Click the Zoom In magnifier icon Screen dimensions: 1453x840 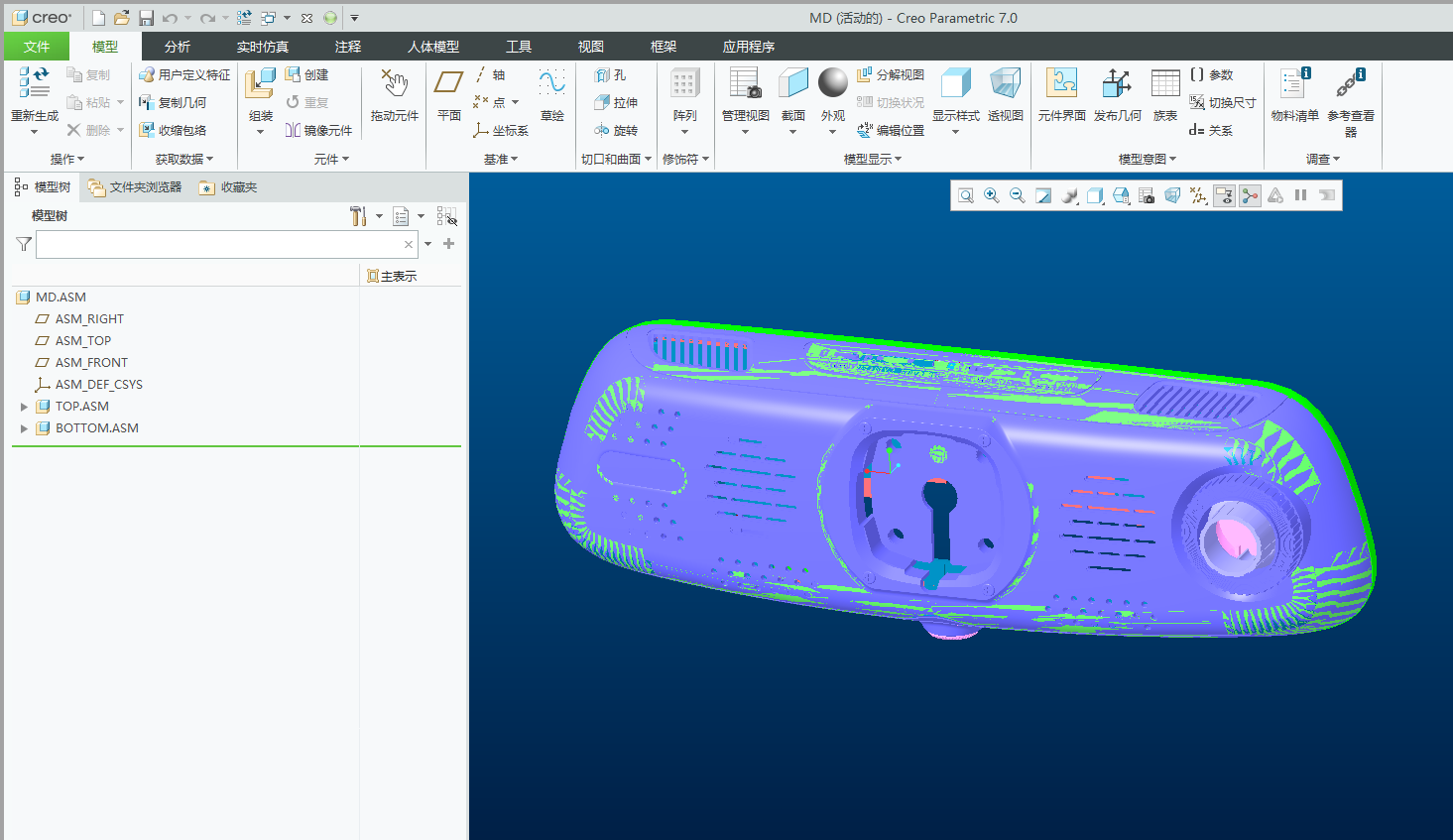[x=991, y=196]
